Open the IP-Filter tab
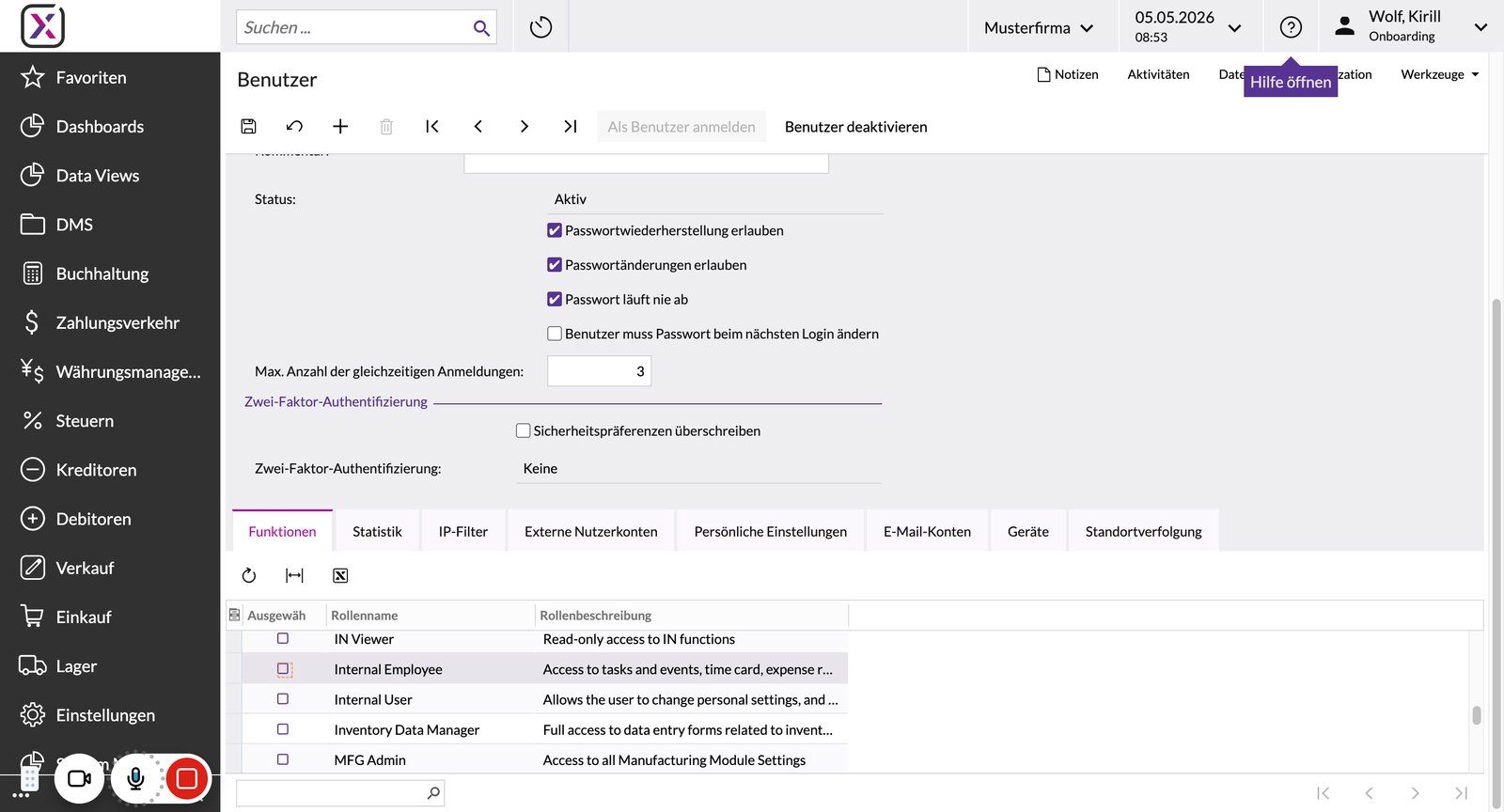Viewport: 1504px width, 812px height. 463,532
